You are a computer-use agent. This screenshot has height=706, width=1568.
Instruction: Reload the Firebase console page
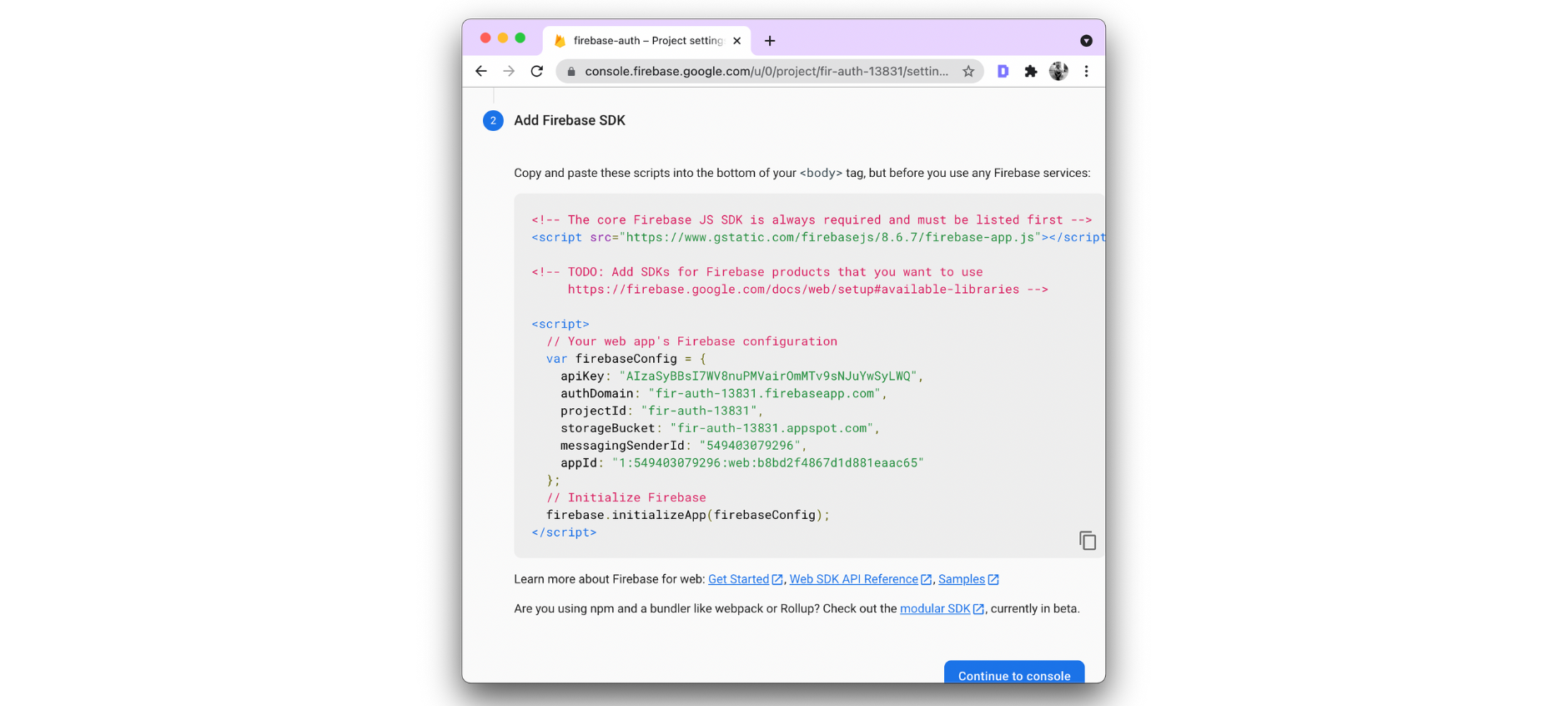537,72
